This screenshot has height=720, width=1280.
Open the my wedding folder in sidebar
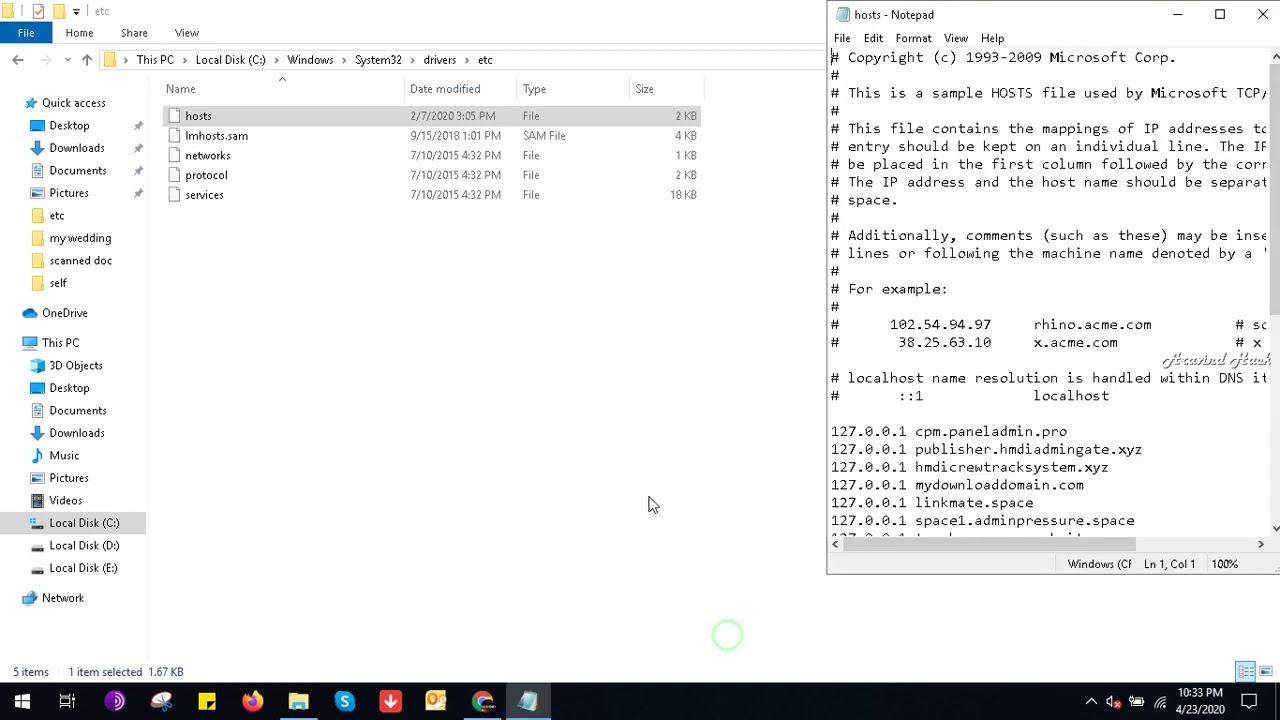pos(80,238)
